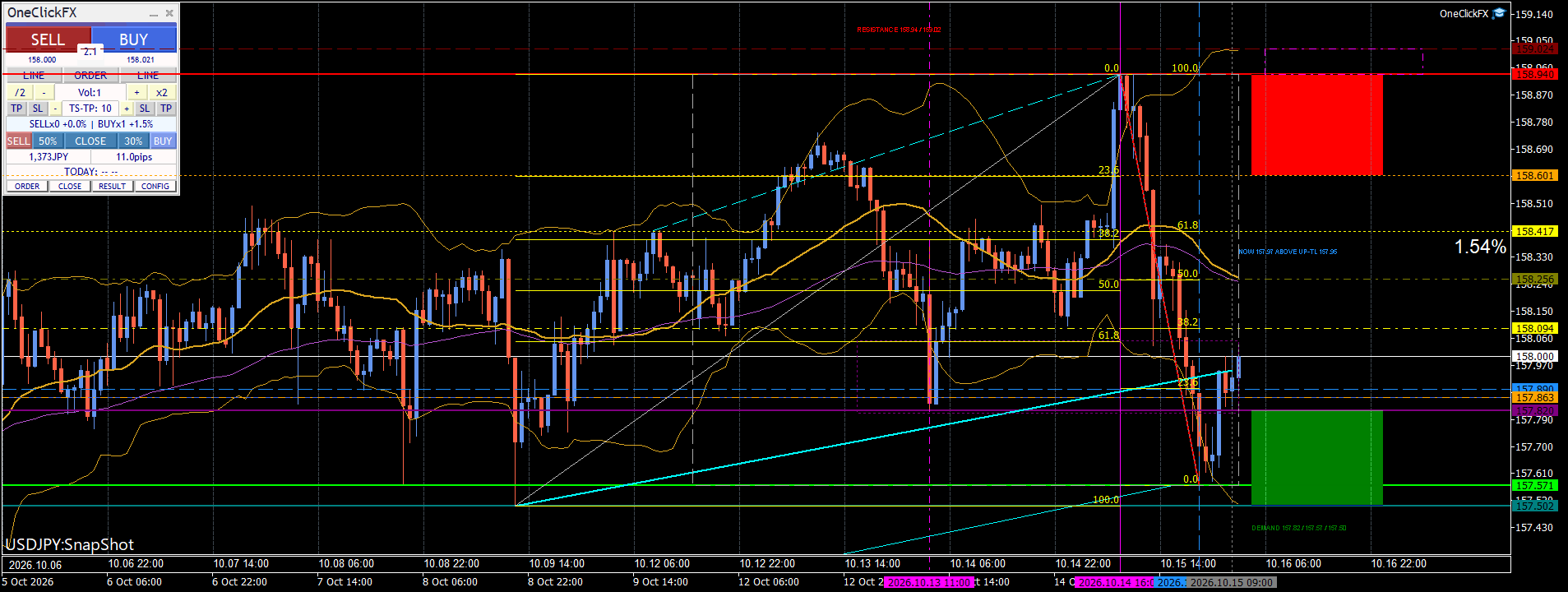Click the ORDER button between the LINE buttons
Screen dimensions: 1568x592
pyautogui.click(x=90, y=75)
